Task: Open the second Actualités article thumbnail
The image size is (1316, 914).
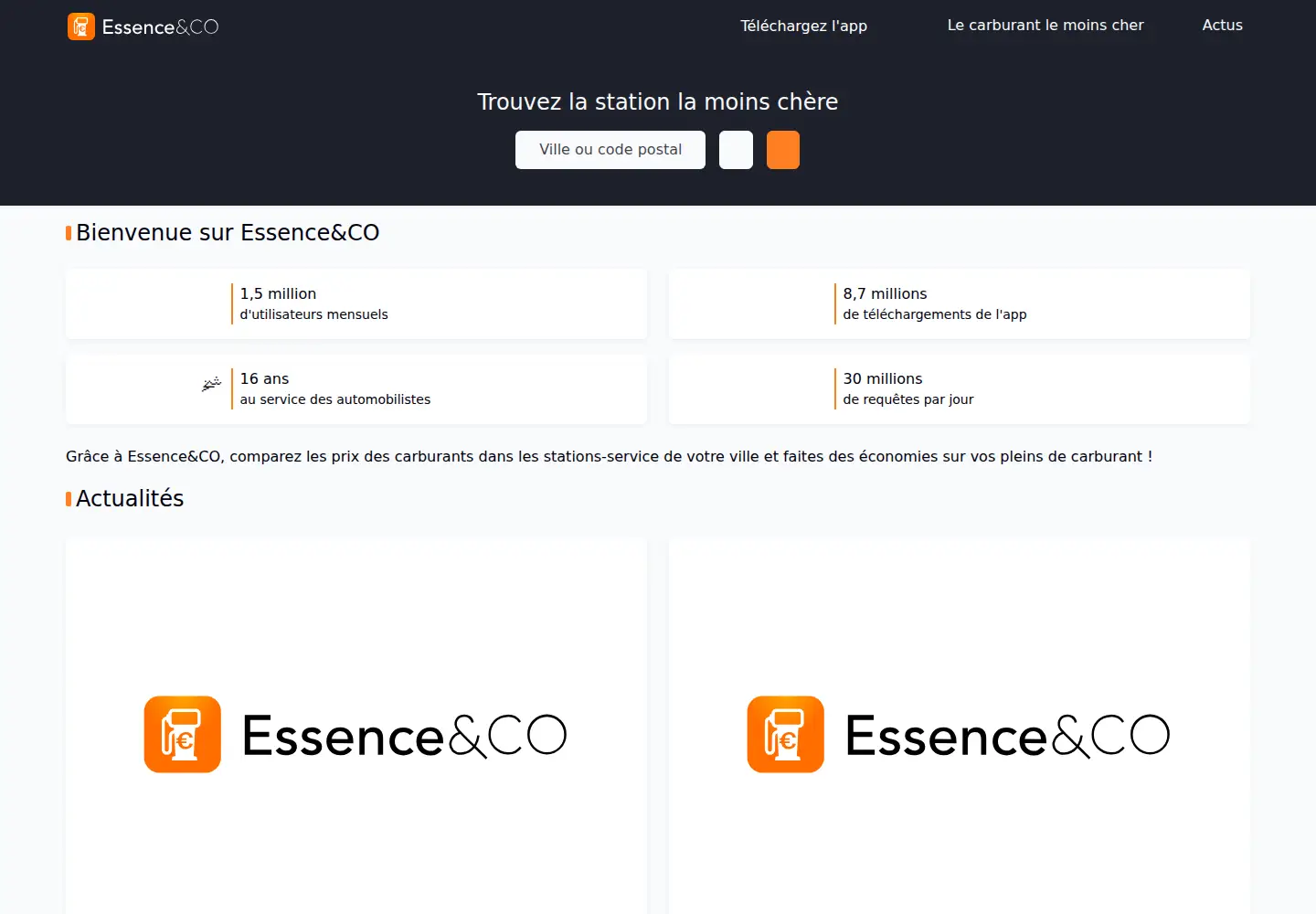Action: coord(960,735)
